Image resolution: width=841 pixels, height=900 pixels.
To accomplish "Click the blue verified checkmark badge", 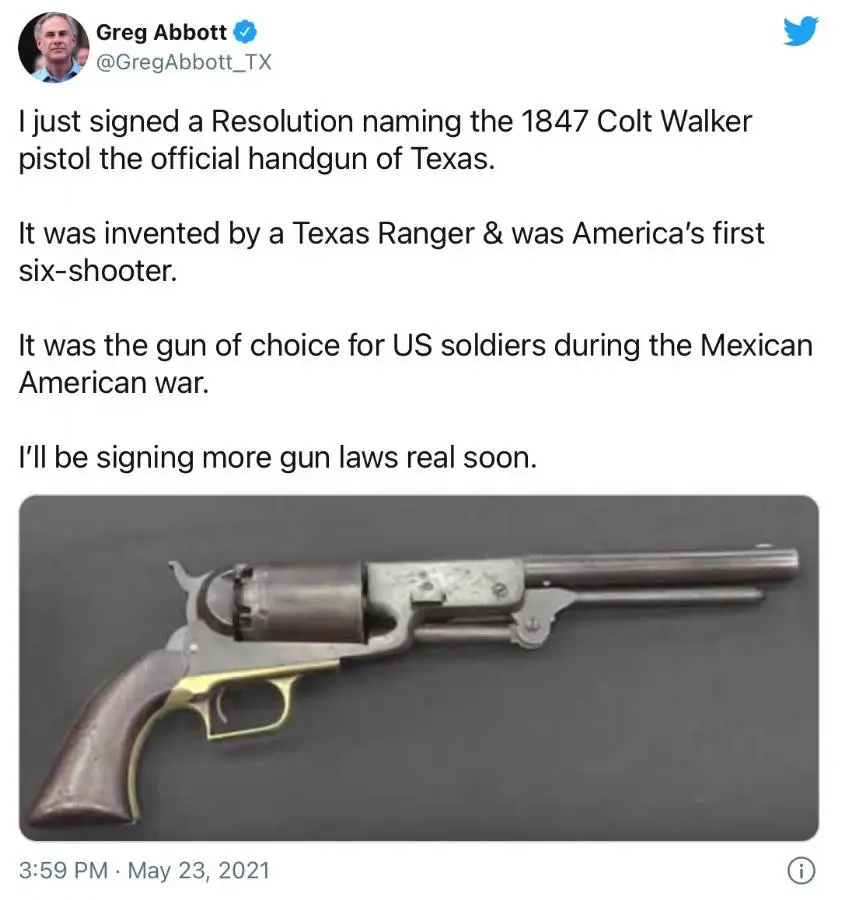I will 246,33.
